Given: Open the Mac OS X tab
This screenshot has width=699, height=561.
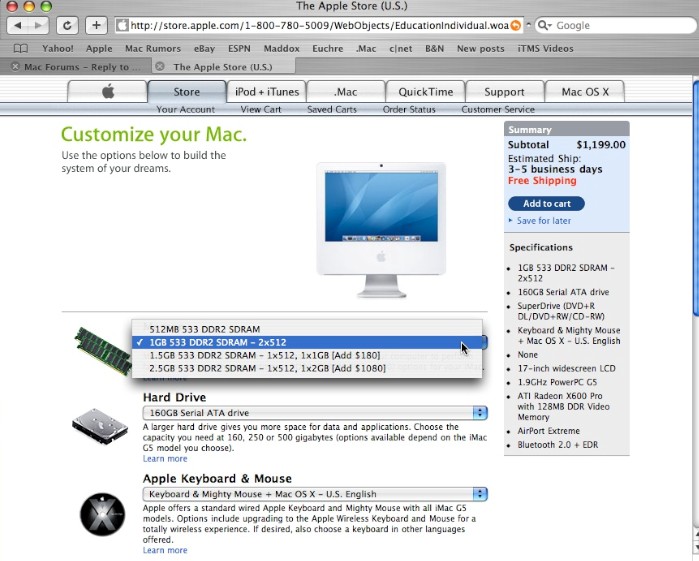Looking at the screenshot, I should point(585,92).
